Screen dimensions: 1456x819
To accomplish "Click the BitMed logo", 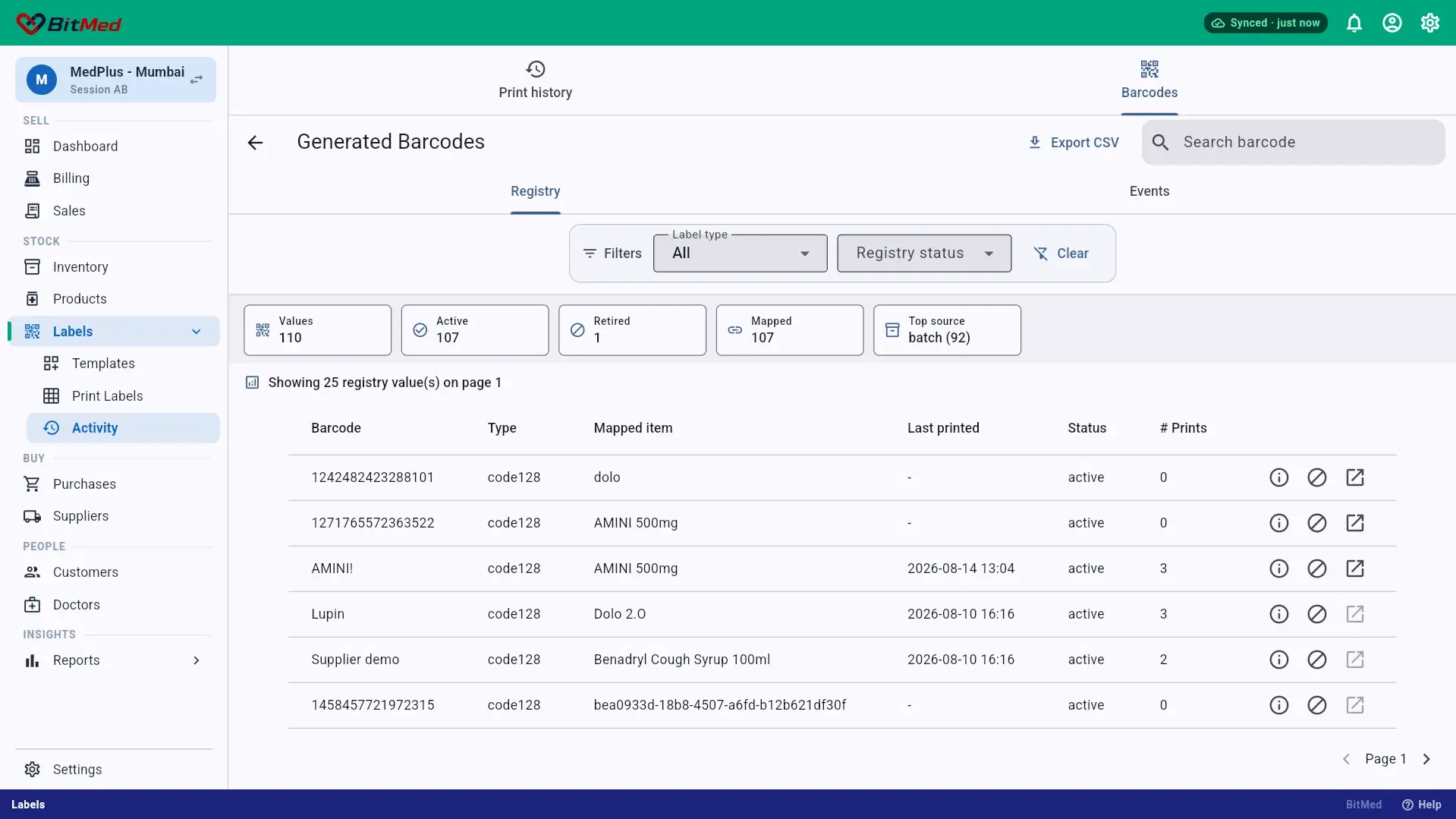I will click(69, 24).
